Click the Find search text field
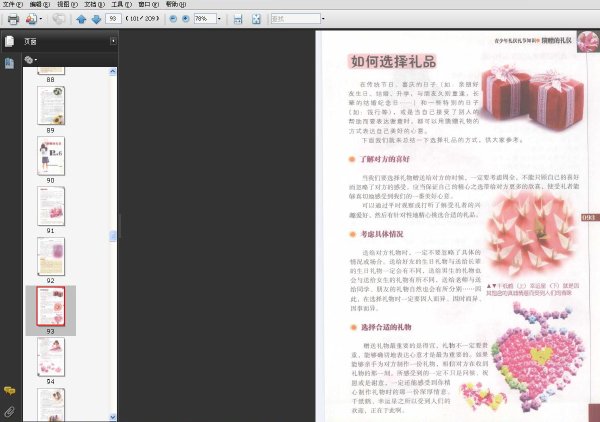Viewport: 600px width, 422px height. (295, 18)
